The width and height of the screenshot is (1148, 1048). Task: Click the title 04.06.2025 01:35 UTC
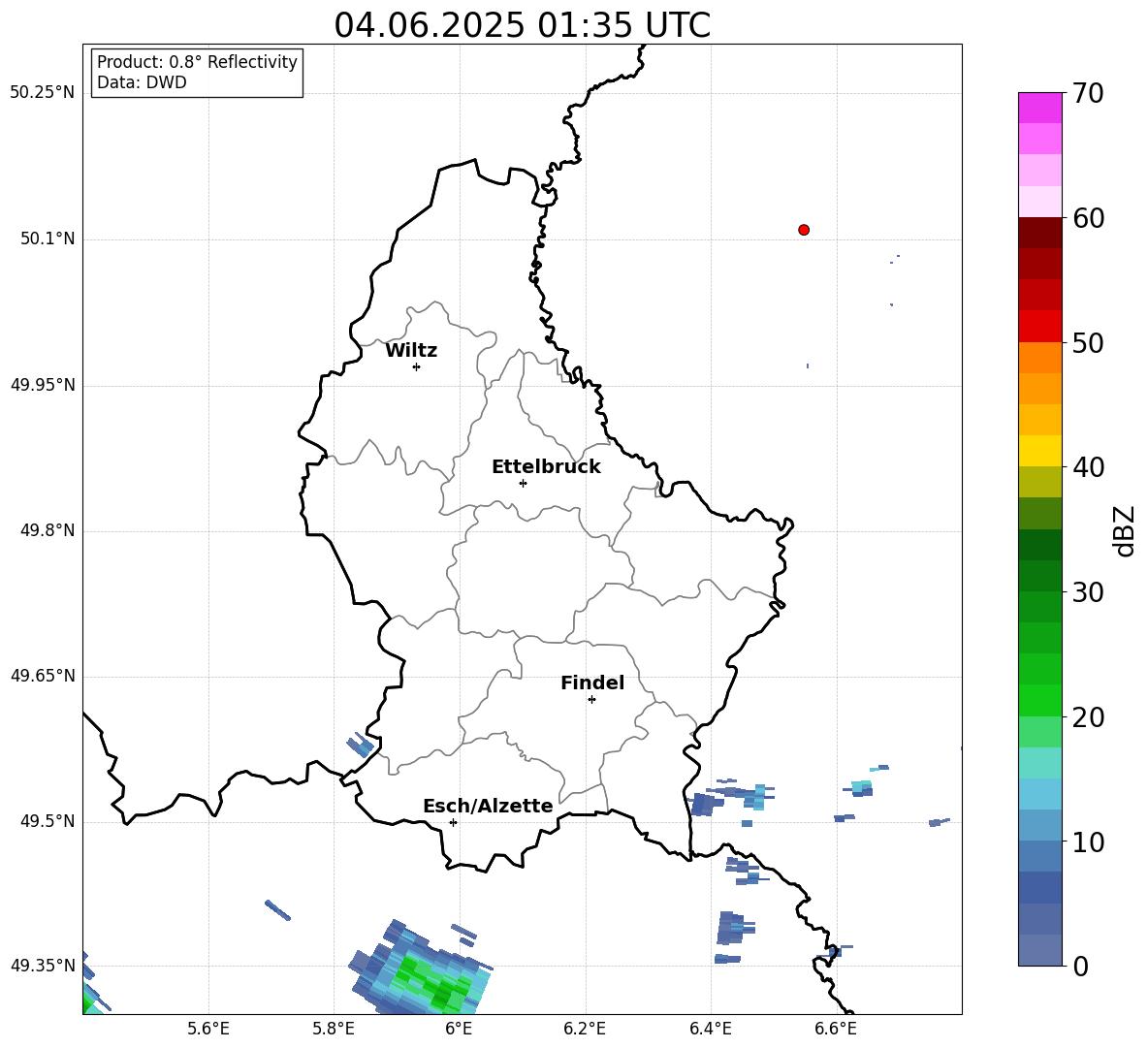point(522,25)
